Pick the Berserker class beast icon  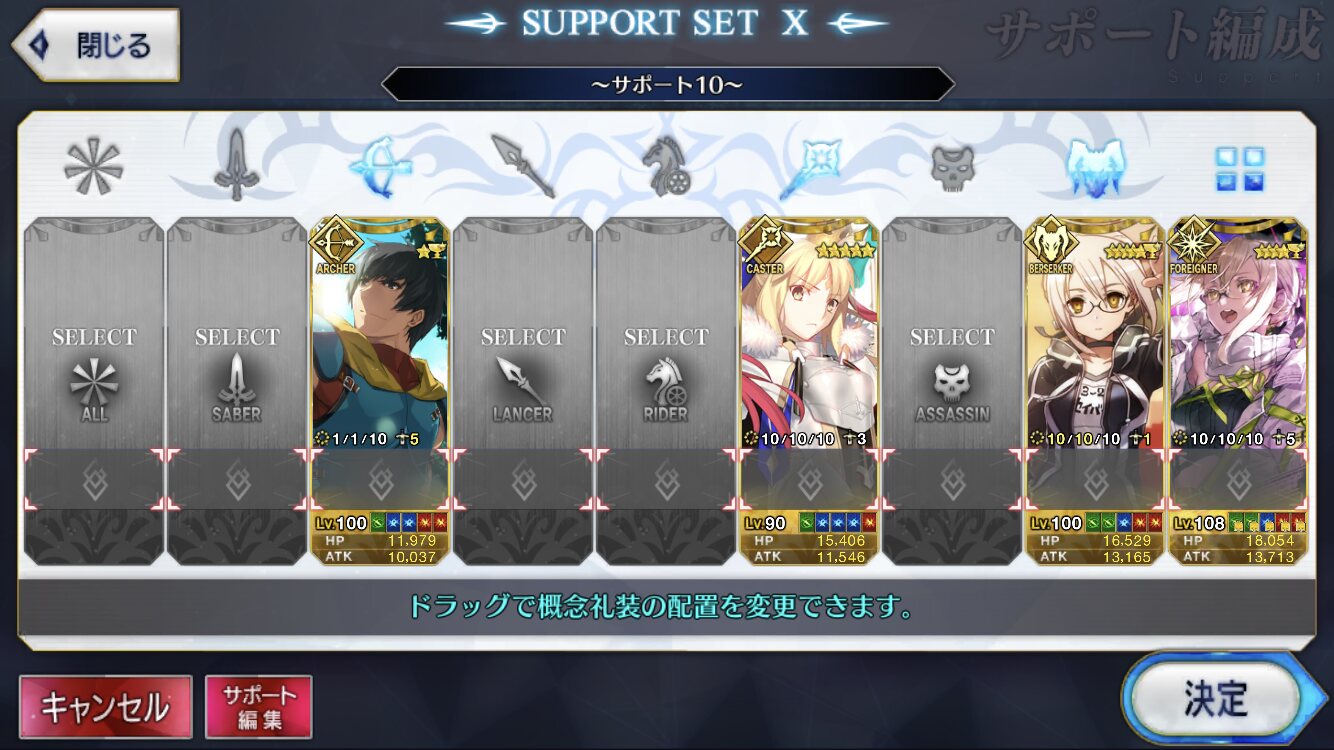pos(1096,167)
